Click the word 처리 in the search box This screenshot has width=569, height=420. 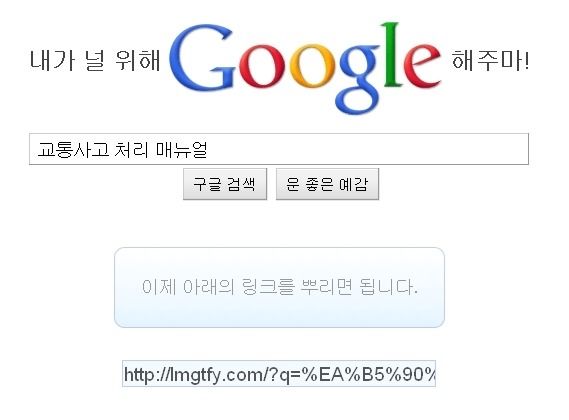131,149
